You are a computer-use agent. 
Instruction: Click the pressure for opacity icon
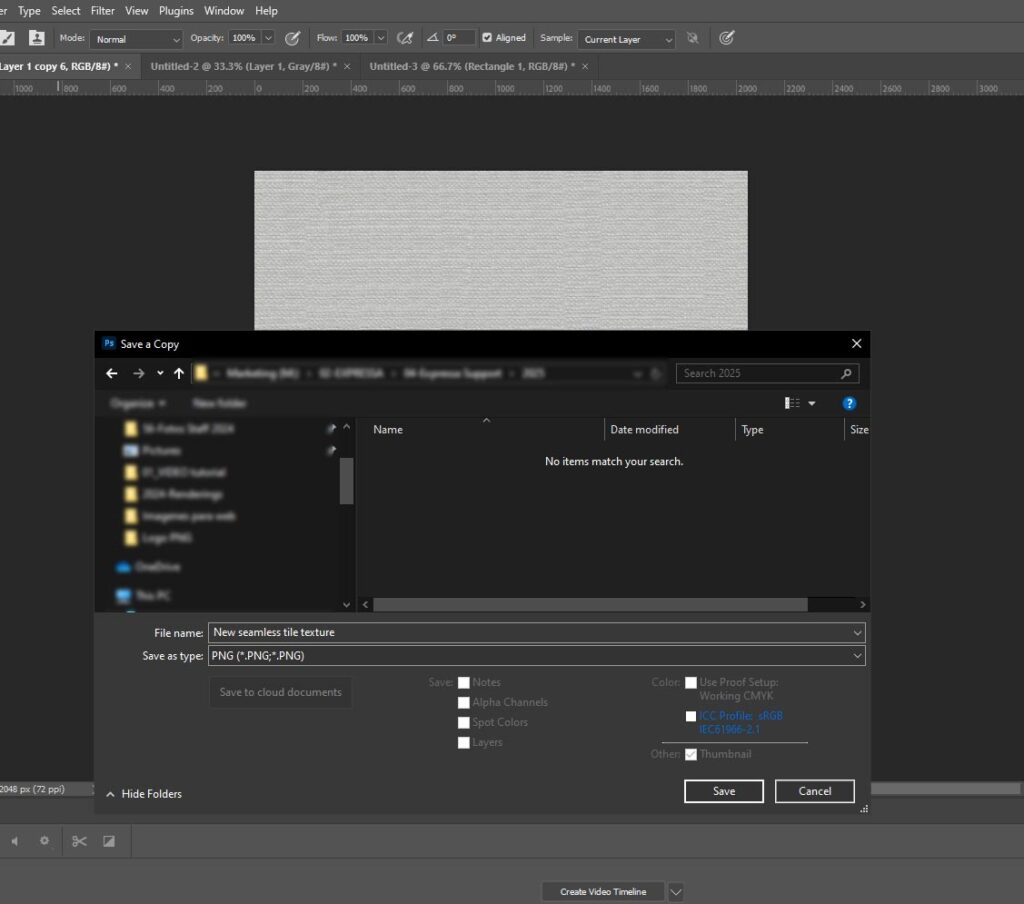point(293,38)
